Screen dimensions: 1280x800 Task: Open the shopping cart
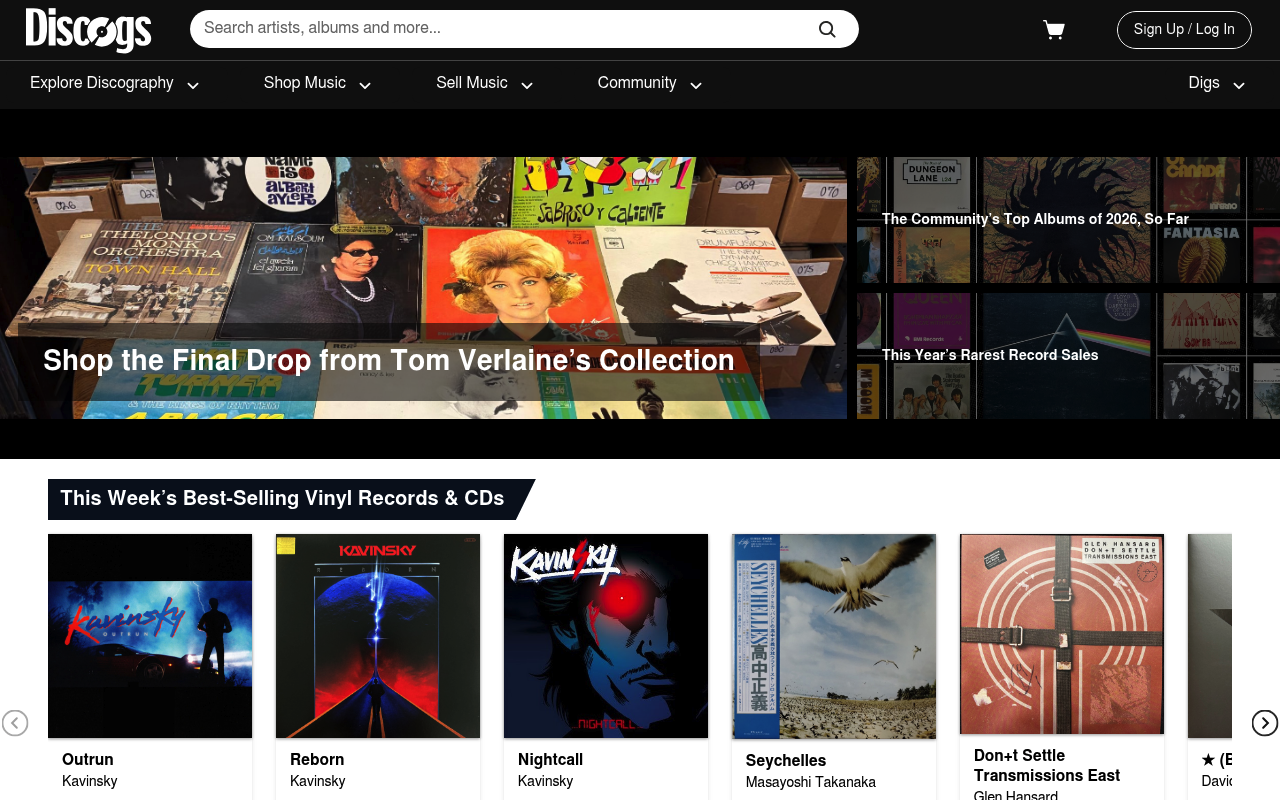tap(1054, 30)
